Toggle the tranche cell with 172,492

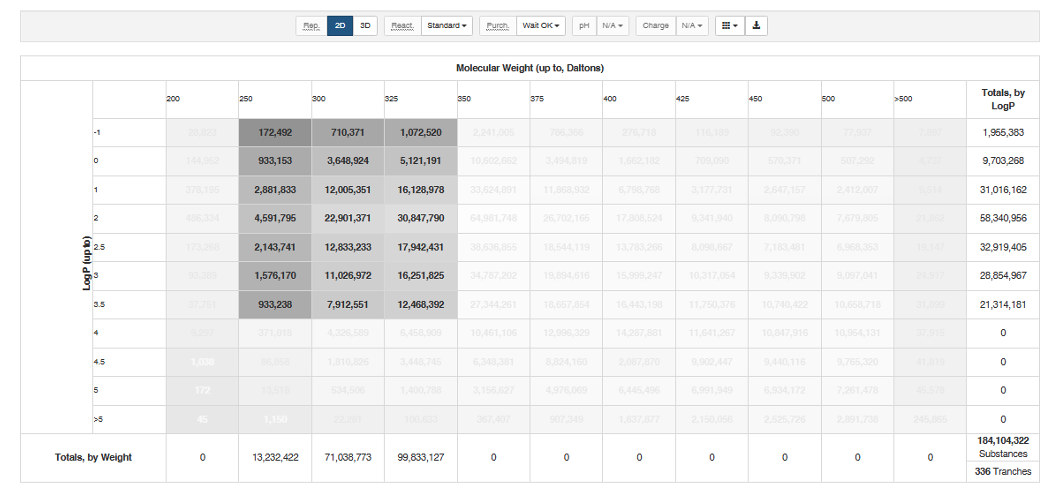tap(274, 132)
